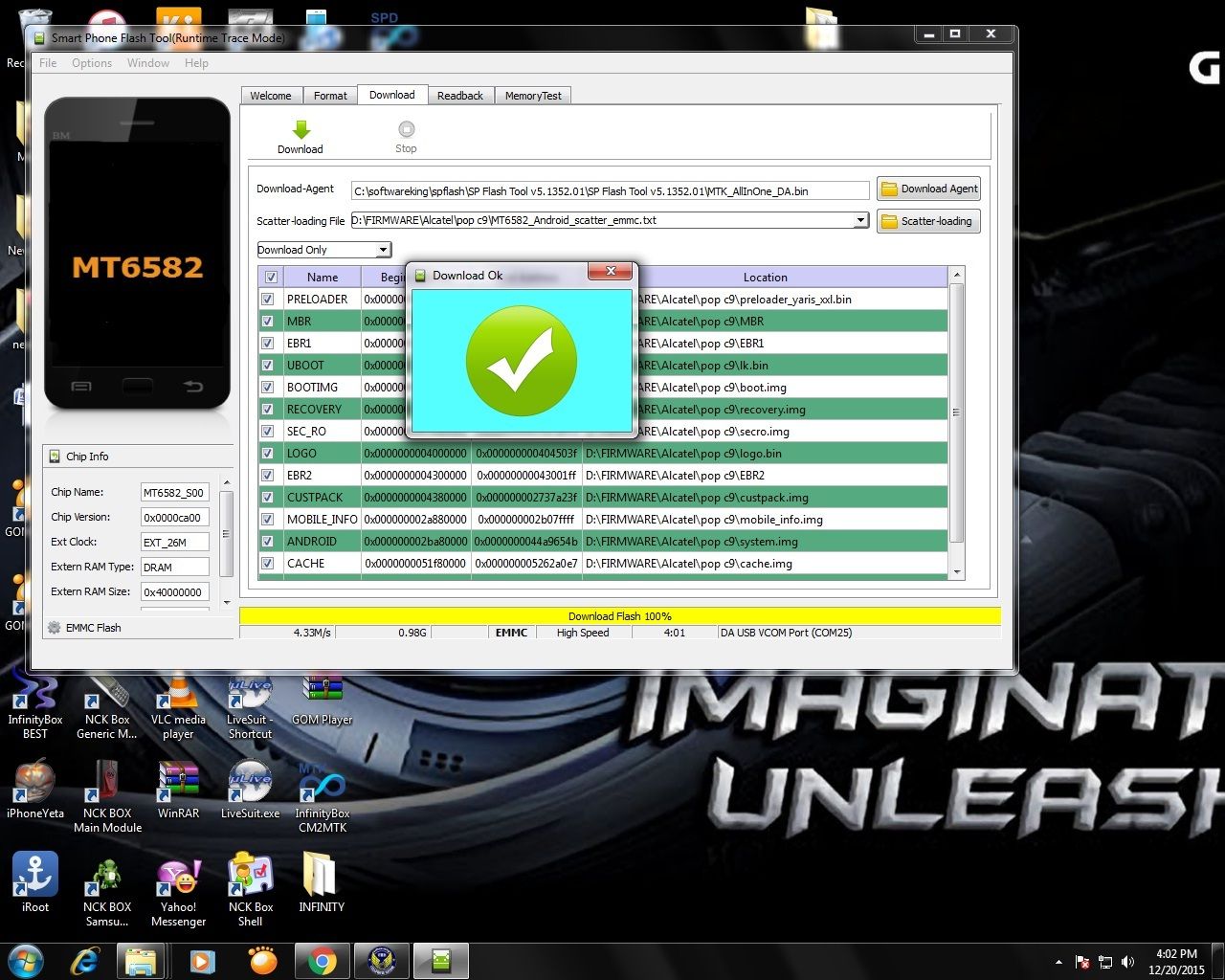Click Google Chrome in the taskbar

pyautogui.click(x=322, y=960)
